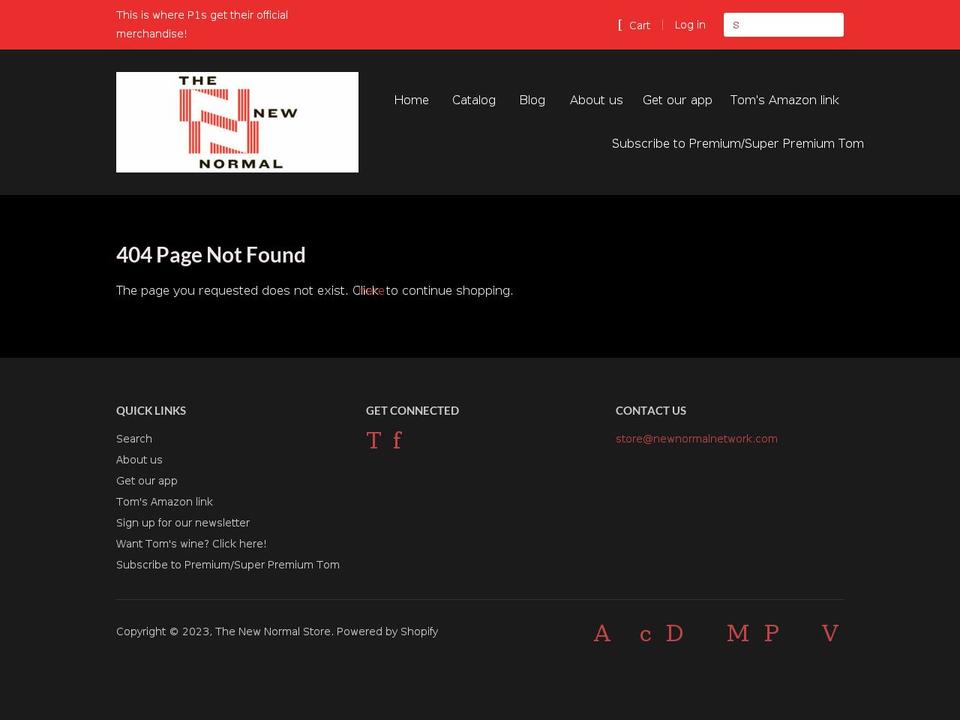Click the QUICK LINKS heading
This screenshot has height=720, width=960.
pyautogui.click(x=151, y=411)
